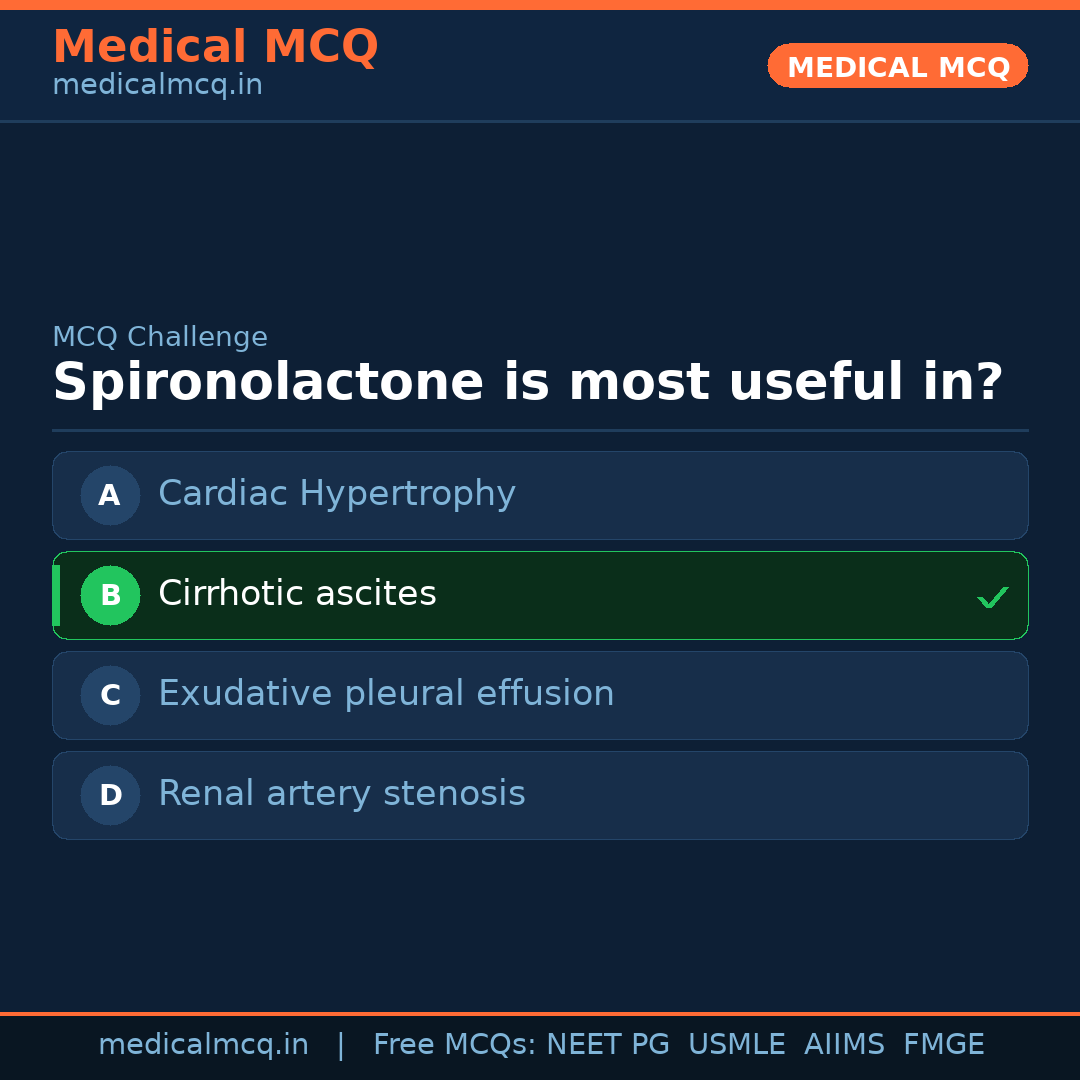Visit the medicalmcq.in link under the header title
The width and height of the screenshot is (1080, 1080).
(157, 86)
